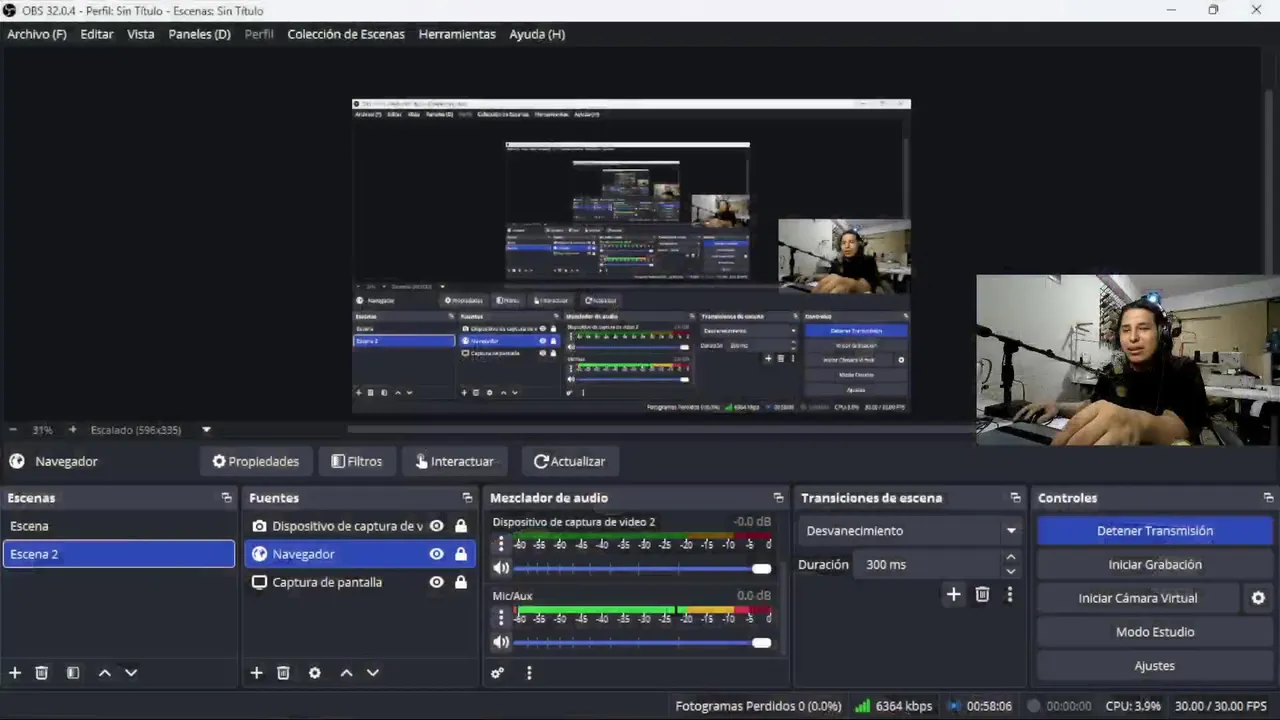The image size is (1280, 720).
Task: Open options dots for Mic/Aux channel
Action: (501, 618)
